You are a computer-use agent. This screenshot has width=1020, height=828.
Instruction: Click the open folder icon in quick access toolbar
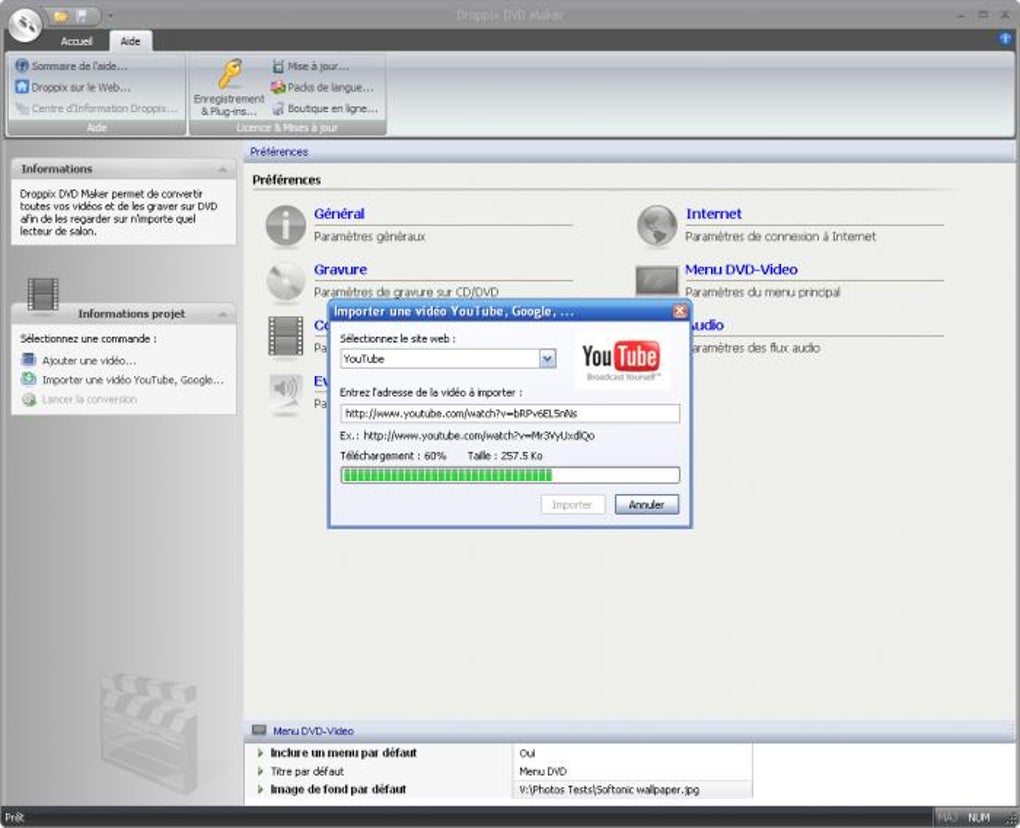tap(60, 15)
